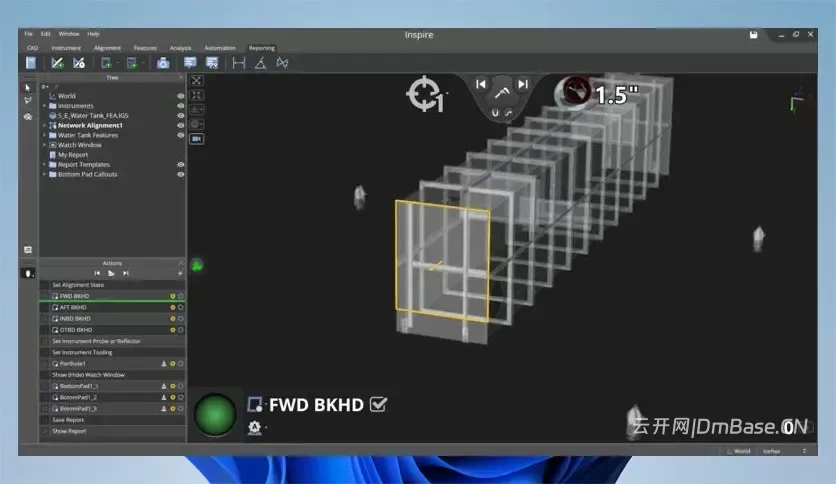Go to previous step in viewport overlay
Image resolution: width=836 pixels, height=484 pixels.
[x=480, y=84]
